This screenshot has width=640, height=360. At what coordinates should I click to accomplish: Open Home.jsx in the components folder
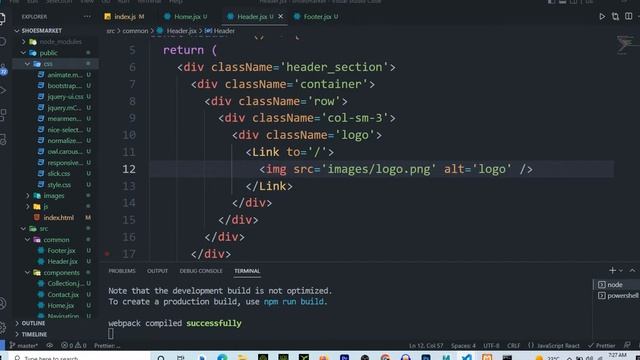click(60, 305)
